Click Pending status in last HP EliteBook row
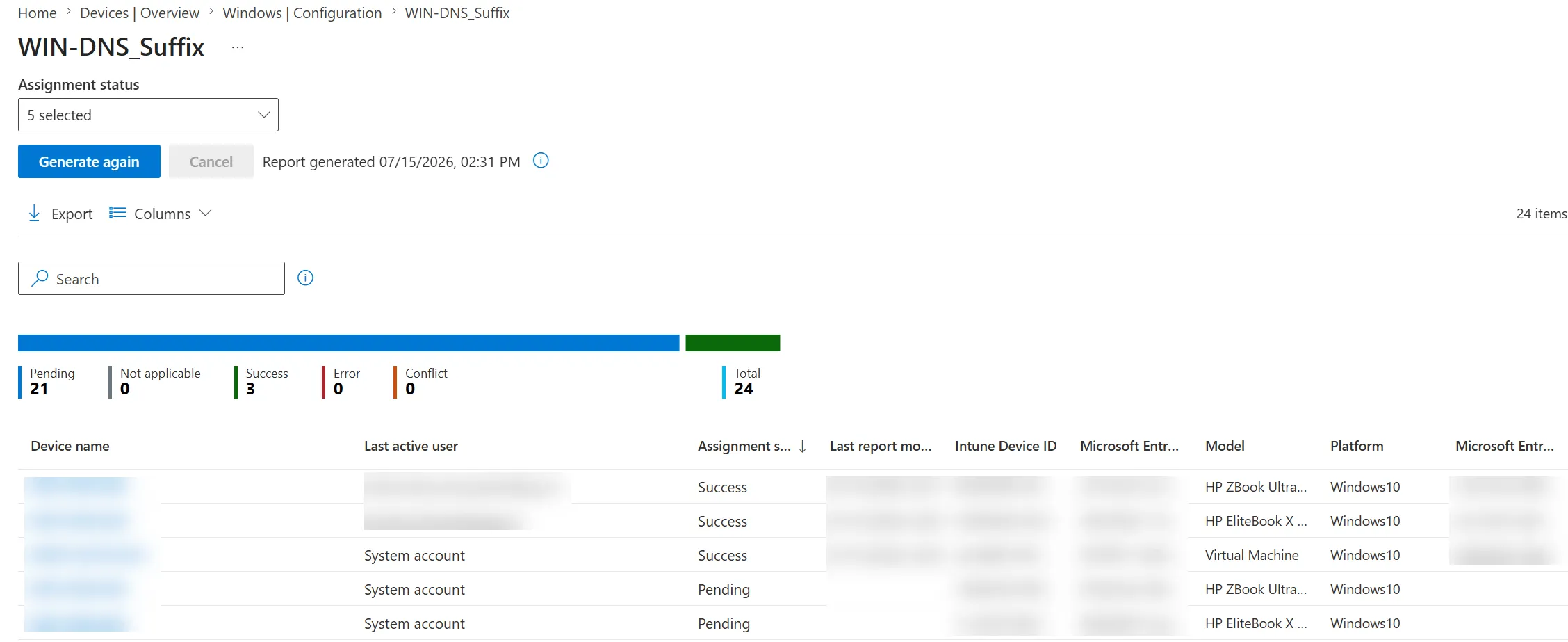The width and height of the screenshot is (1568, 642). tap(724, 623)
